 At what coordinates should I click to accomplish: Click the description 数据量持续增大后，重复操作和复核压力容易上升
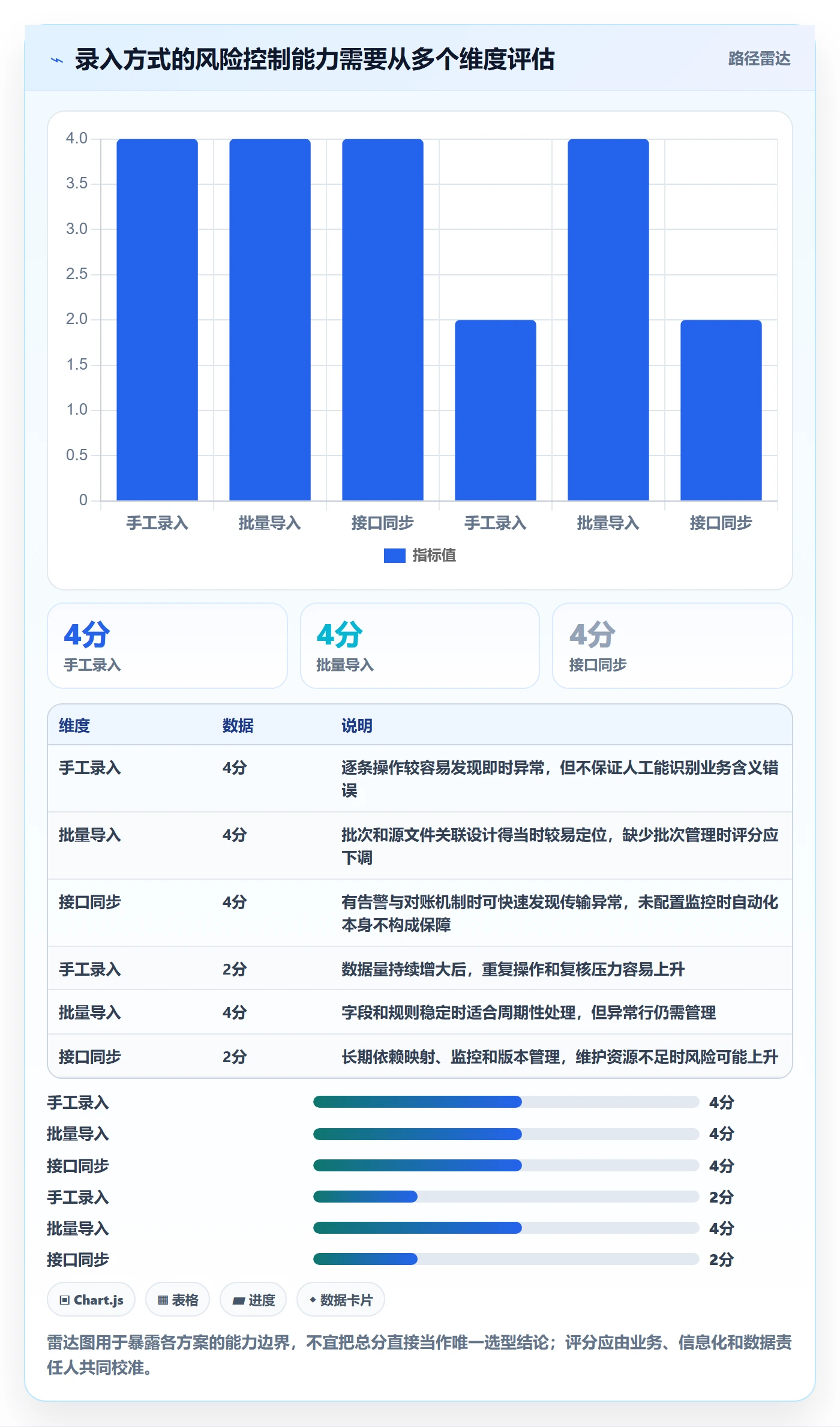513,969
